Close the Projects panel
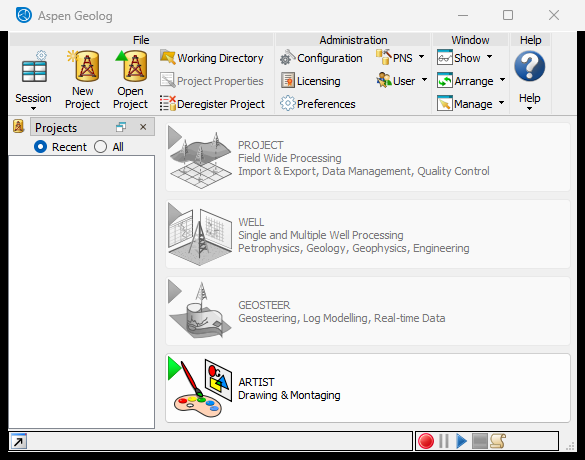The width and height of the screenshot is (585, 460). coord(143,127)
